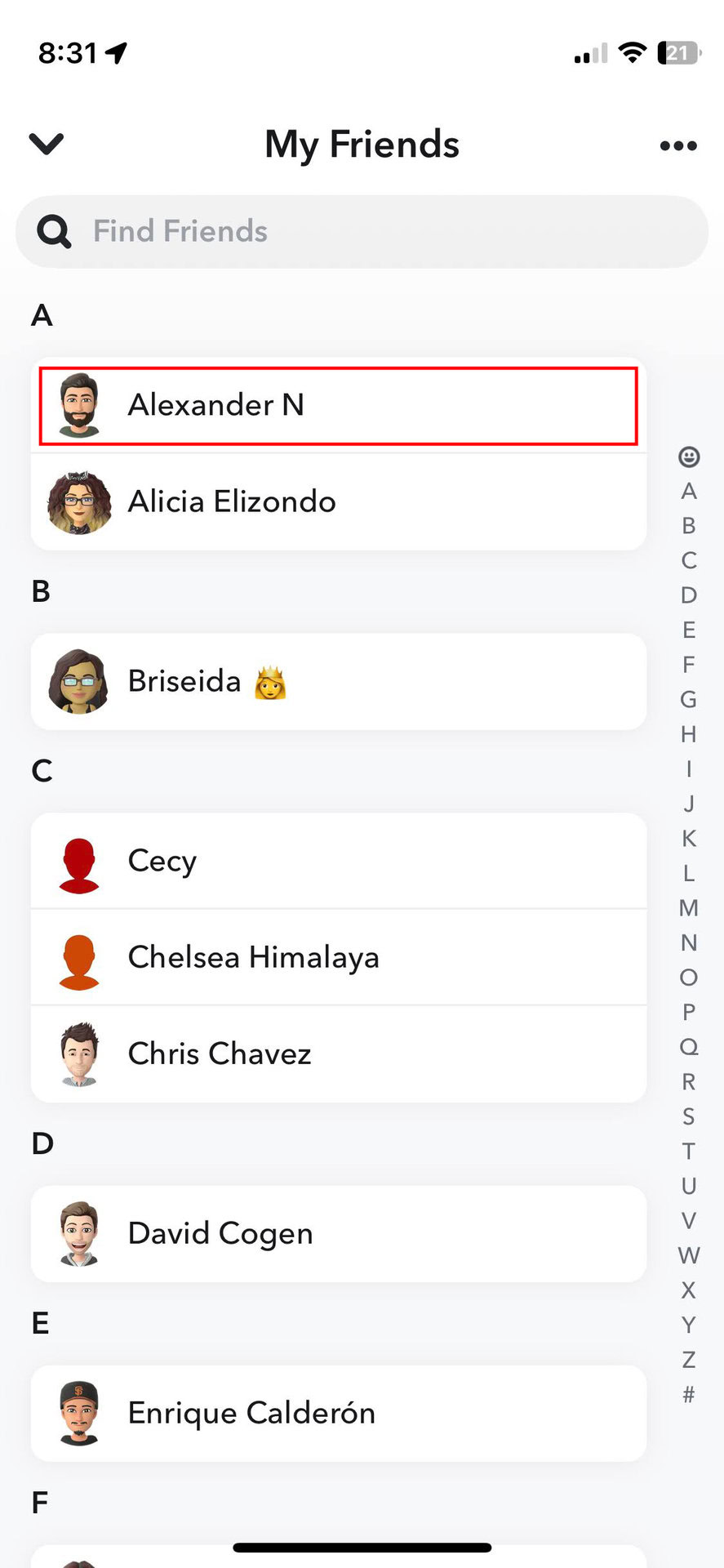The image size is (724, 1568).
Task: Tap Alicia Elizondo's Bitmoji avatar
Action: point(79,502)
